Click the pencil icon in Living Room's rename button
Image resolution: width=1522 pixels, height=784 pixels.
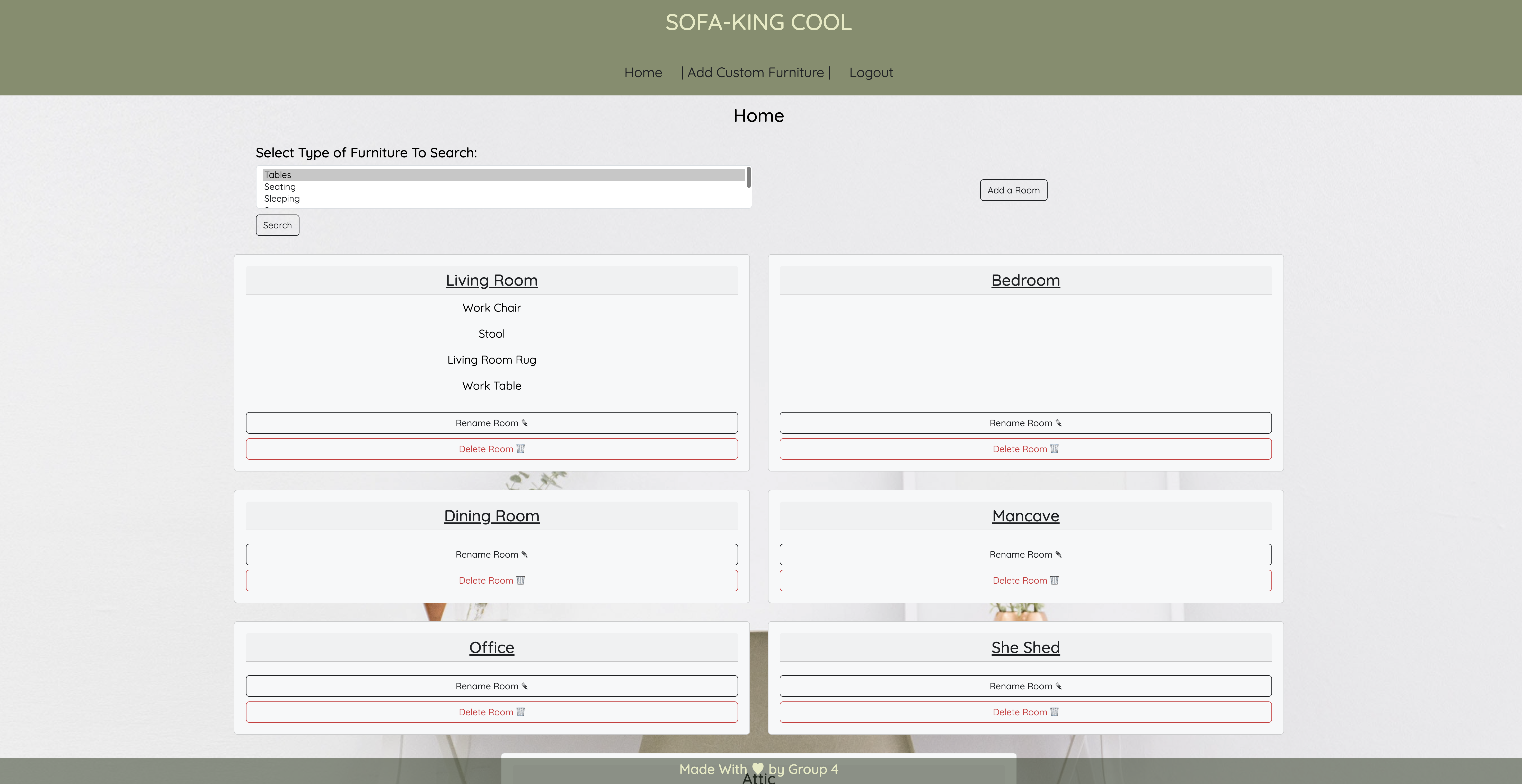[525, 423]
